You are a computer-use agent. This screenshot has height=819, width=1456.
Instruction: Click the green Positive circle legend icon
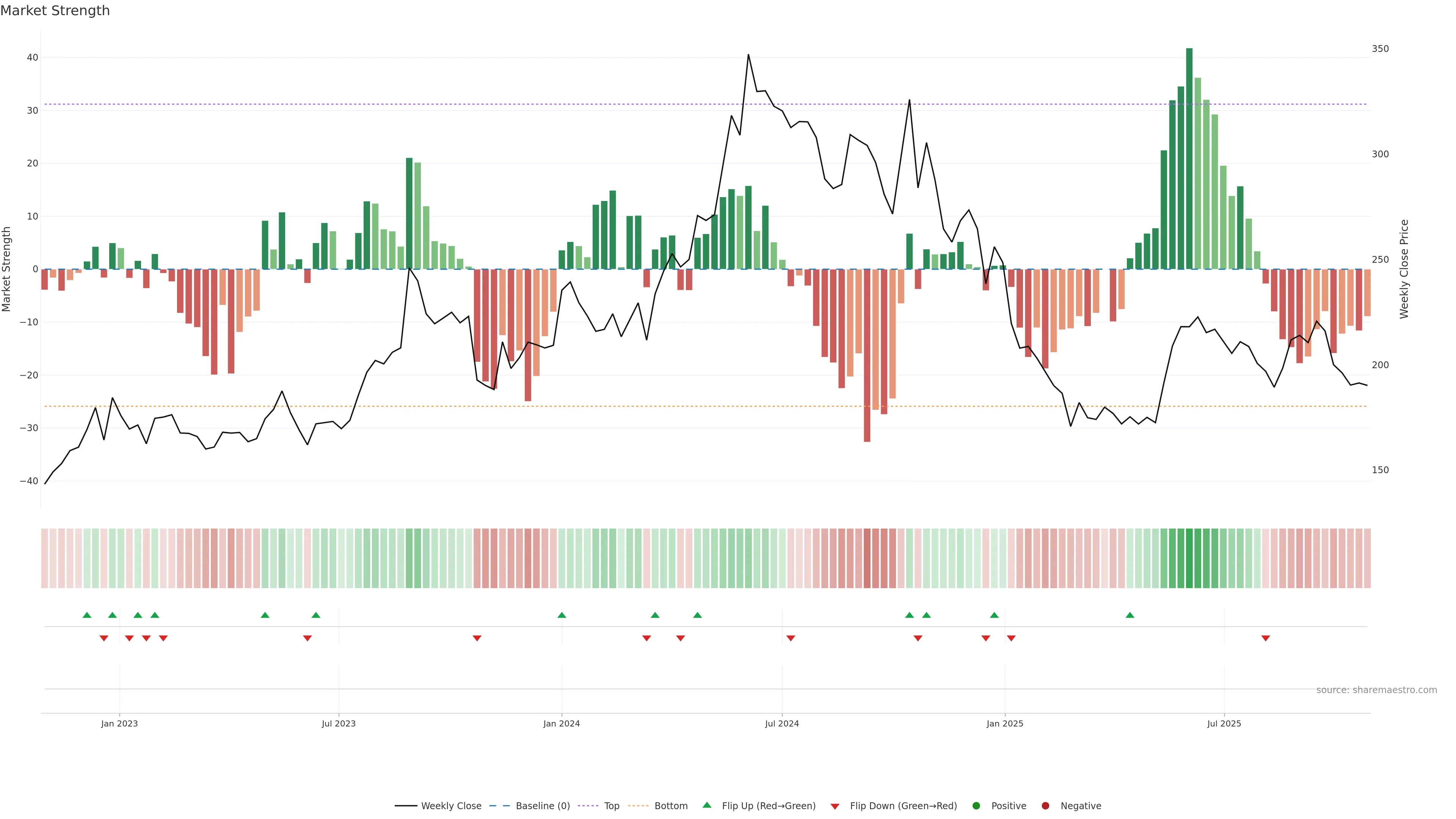(x=976, y=805)
